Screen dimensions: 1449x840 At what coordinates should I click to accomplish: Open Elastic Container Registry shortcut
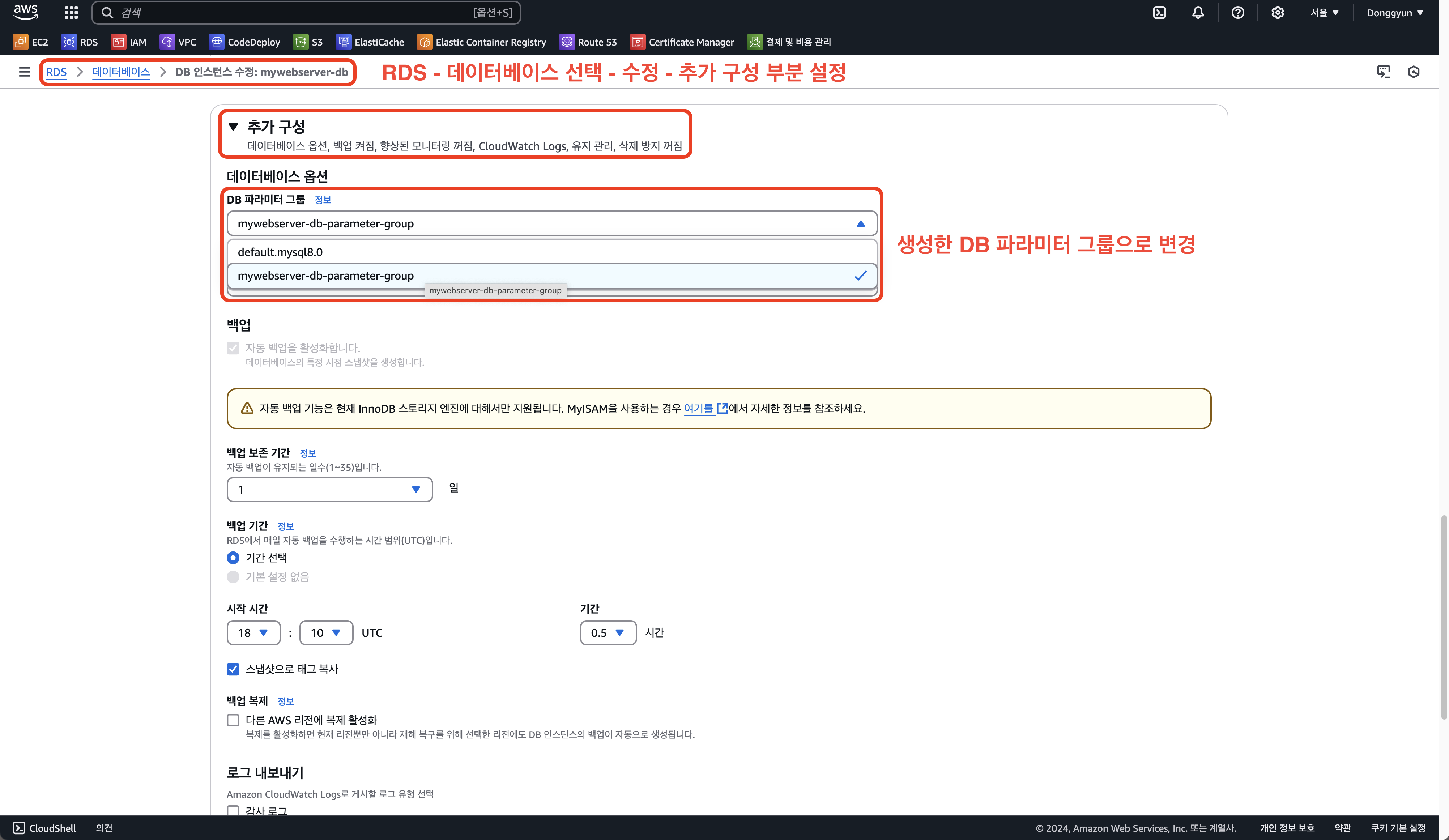coord(482,42)
